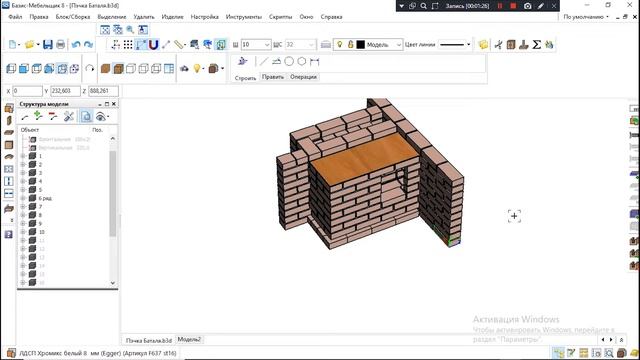Click the X coordinate input field
Image resolution: width=640 pixels, height=360 pixels.
(27, 91)
